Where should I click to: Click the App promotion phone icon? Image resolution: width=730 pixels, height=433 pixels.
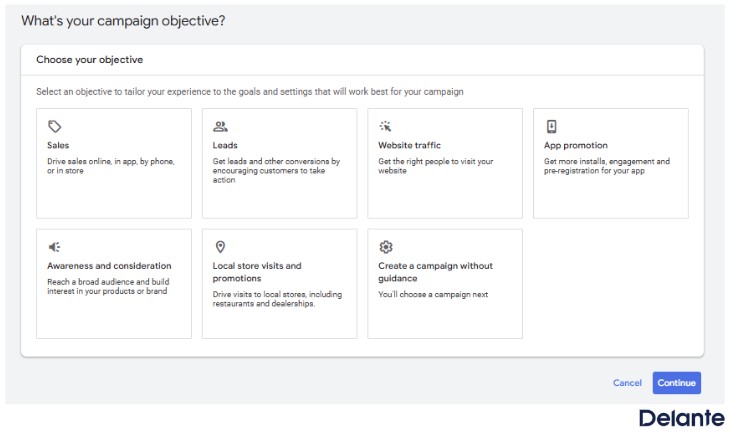551,126
